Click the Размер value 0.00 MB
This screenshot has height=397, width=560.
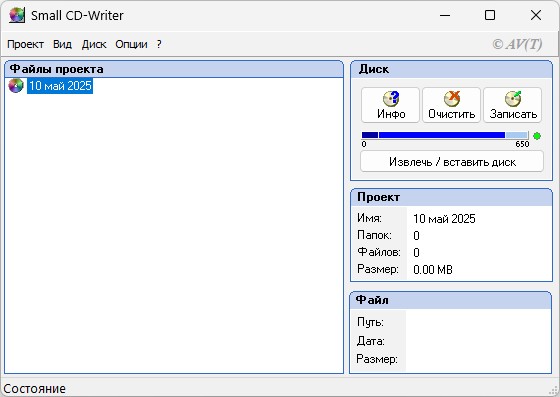point(433,270)
